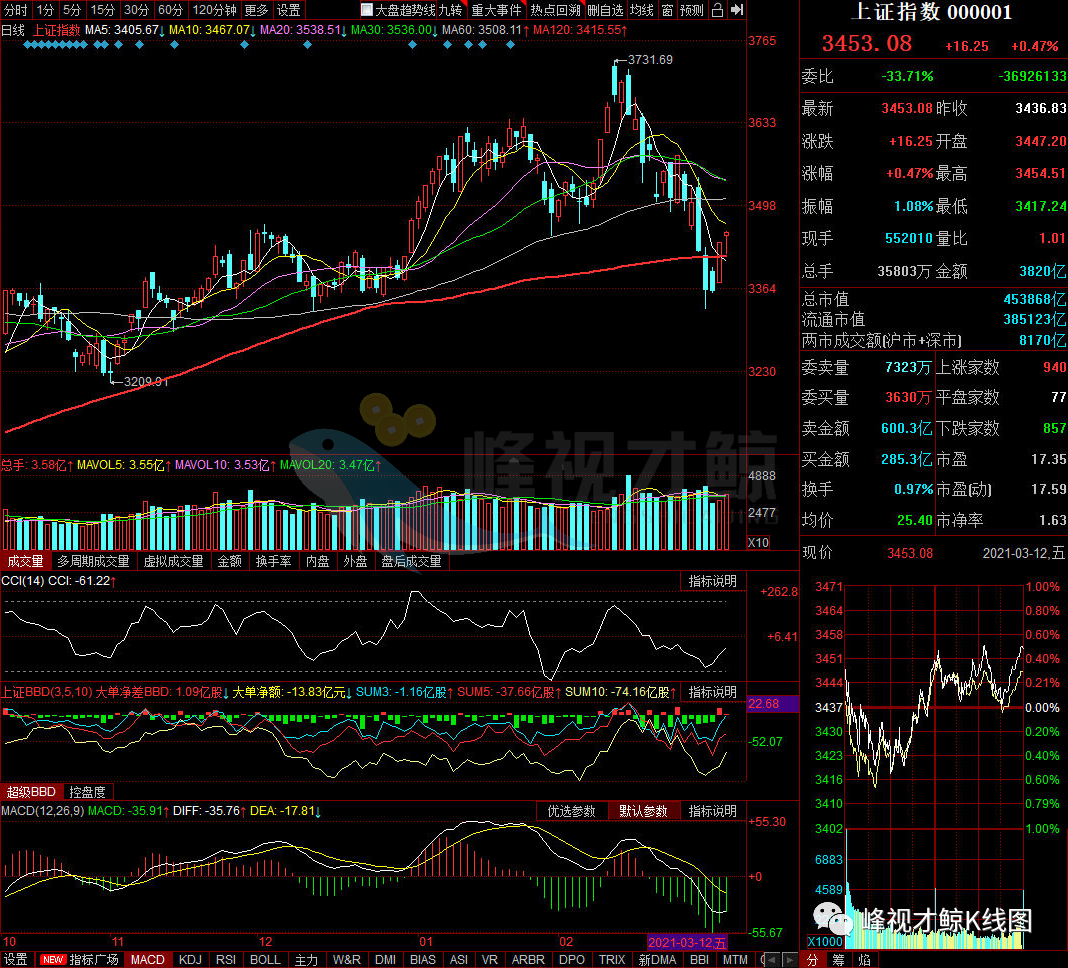Image resolution: width=1068 pixels, height=968 pixels.
Task: Select the 30分 period
Action: pyautogui.click(x=136, y=10)
